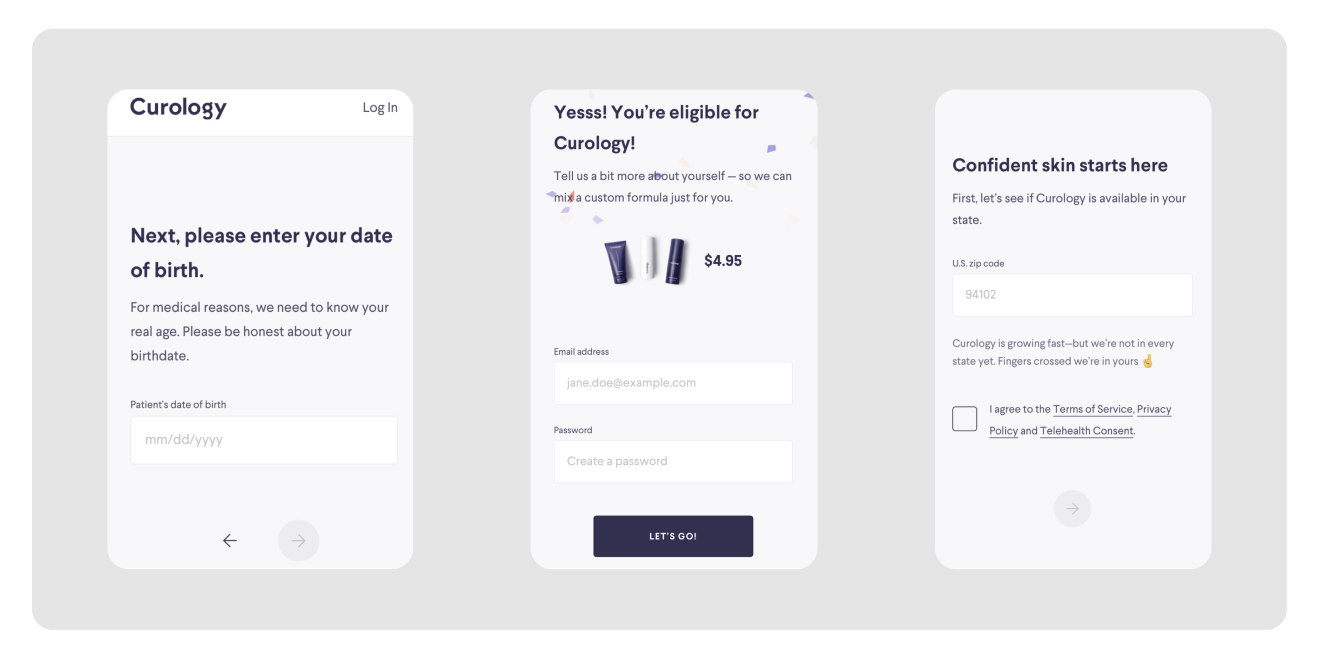
Task: Click forward arrow on date of birth screen
Action: coord(299,541)
